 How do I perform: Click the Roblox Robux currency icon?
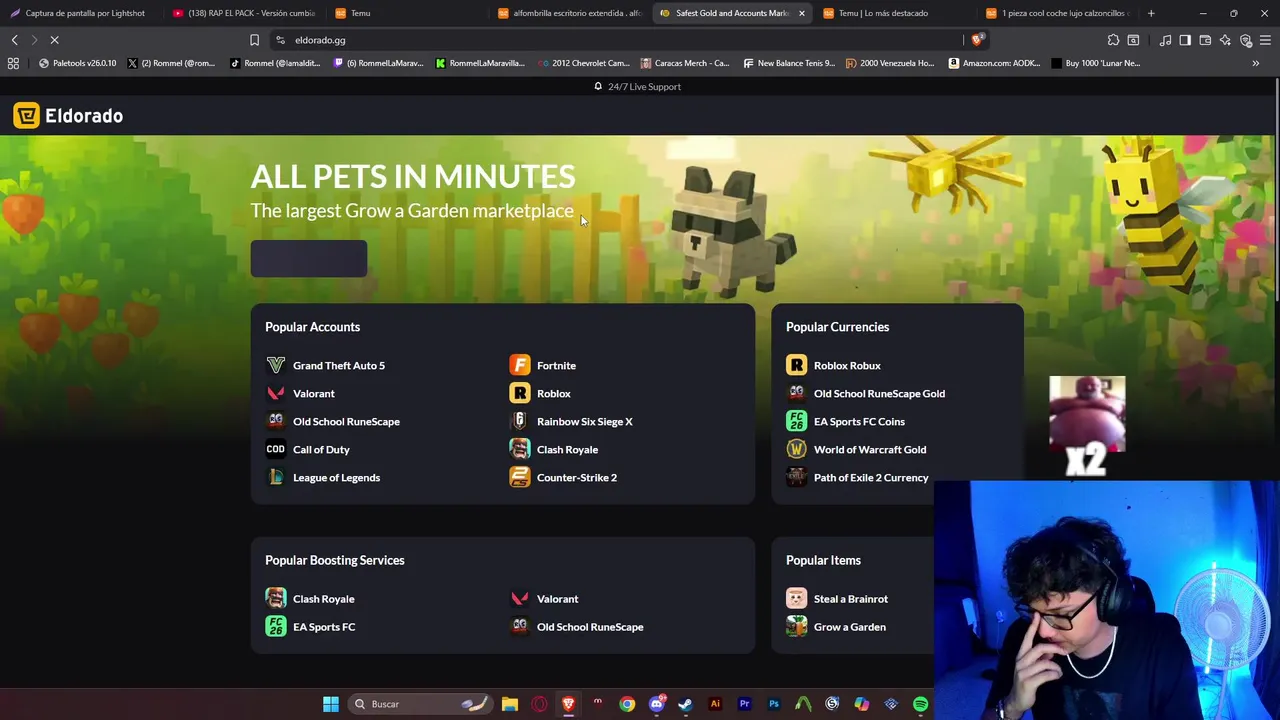point(796,366)
